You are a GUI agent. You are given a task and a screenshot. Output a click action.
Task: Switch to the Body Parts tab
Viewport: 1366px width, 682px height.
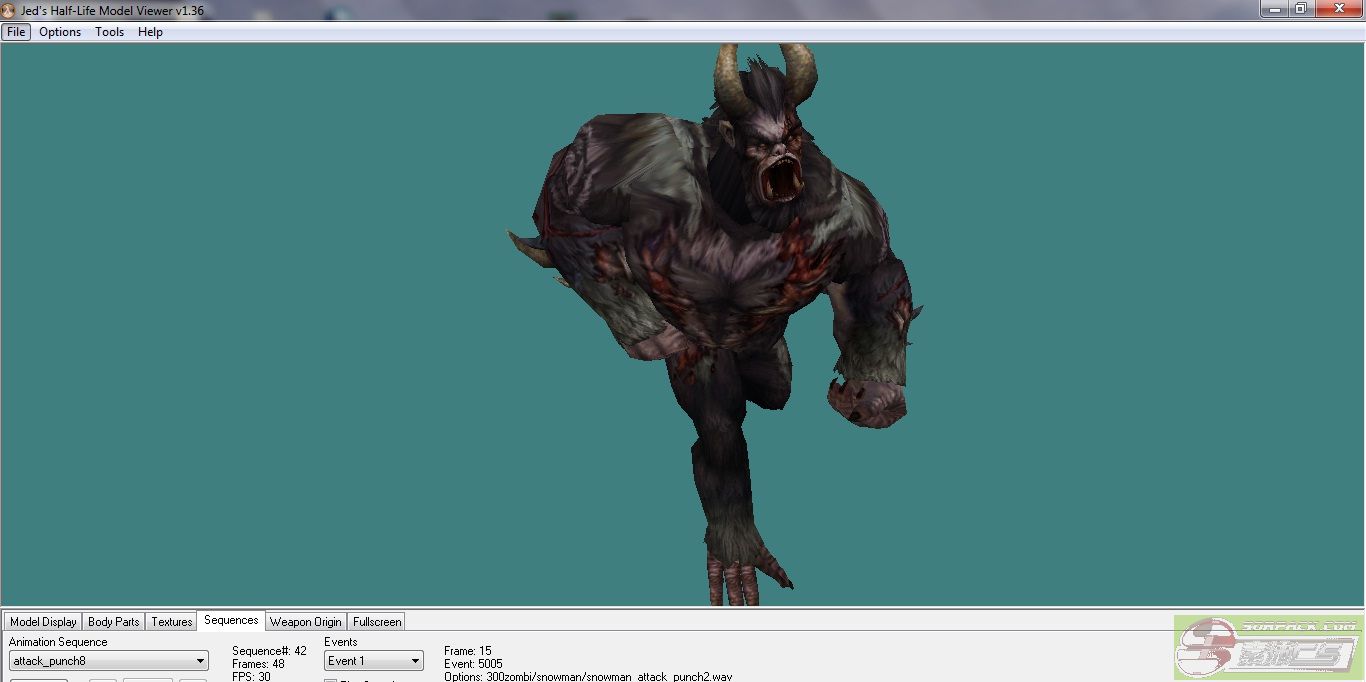pos(114,622)
